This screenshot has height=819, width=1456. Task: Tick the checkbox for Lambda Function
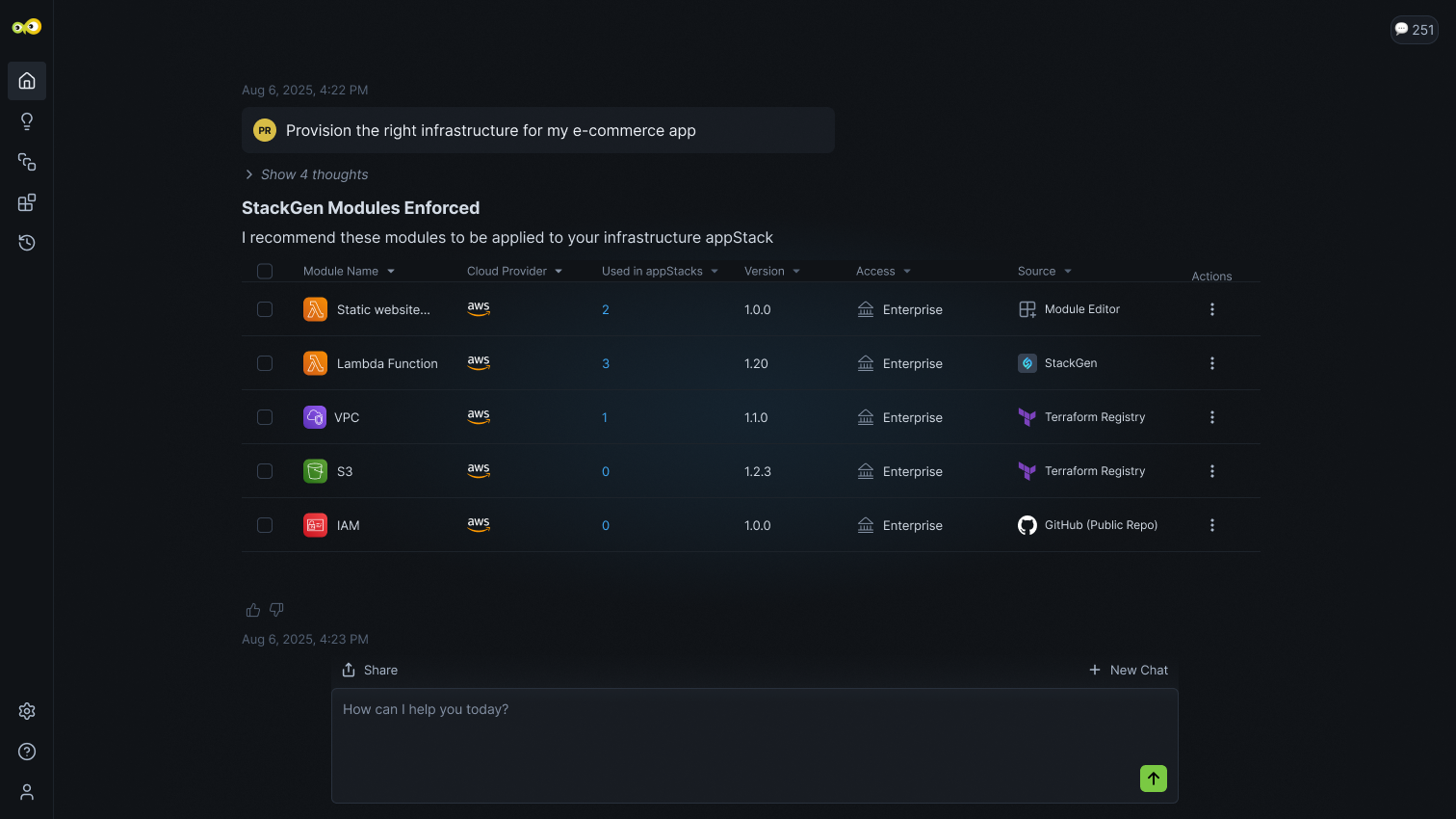[x=265, y=363]
